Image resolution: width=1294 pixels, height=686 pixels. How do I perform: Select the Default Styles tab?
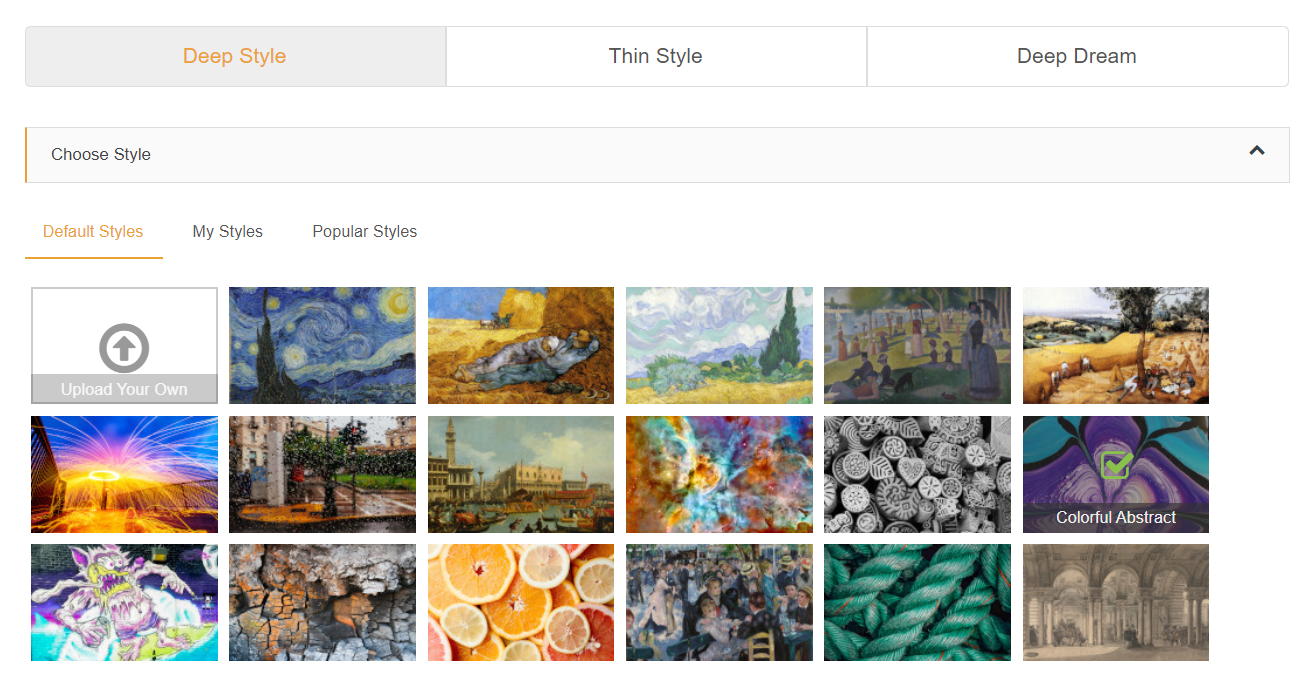click(93, 231)
